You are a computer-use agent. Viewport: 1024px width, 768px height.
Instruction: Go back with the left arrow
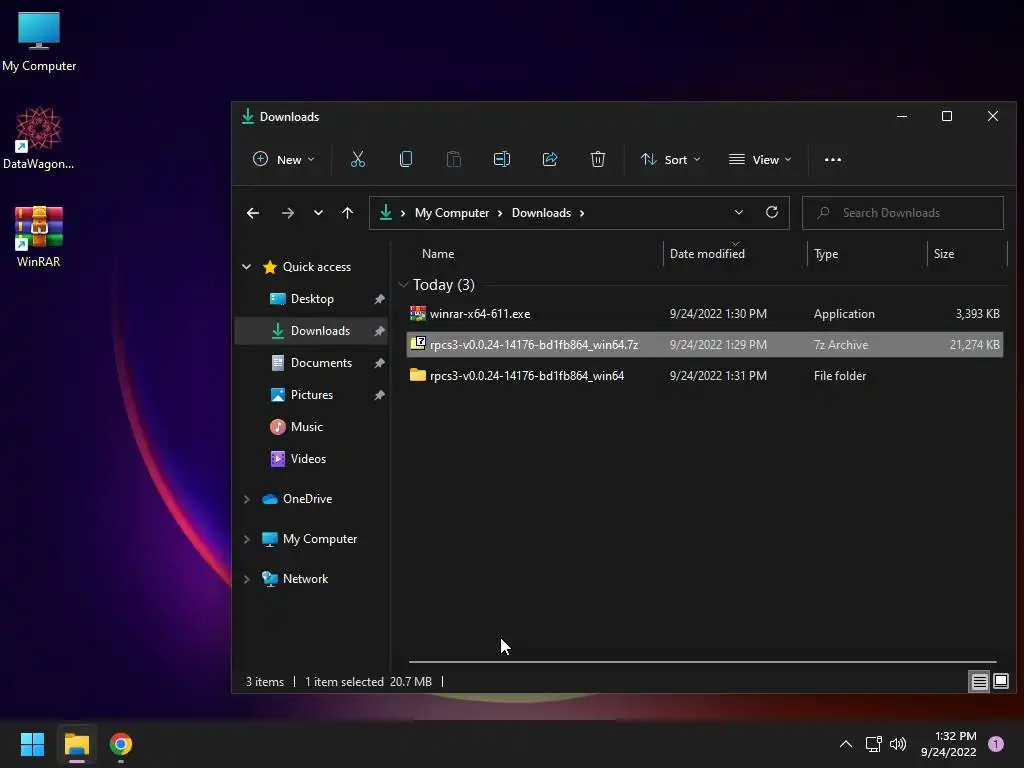point(253,213)
